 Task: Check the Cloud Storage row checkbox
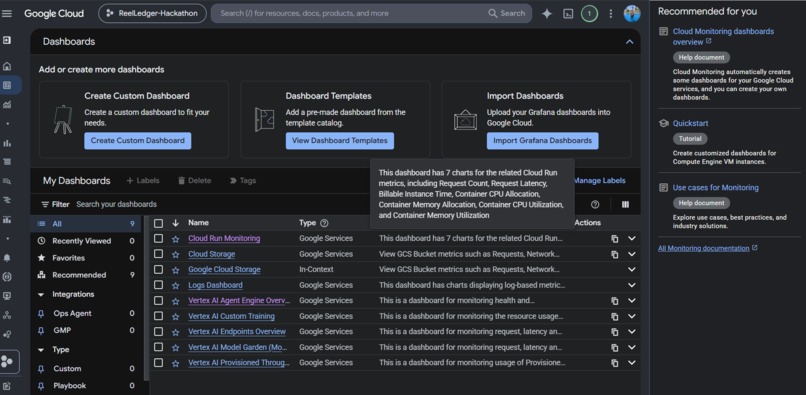tap(158, 254)
